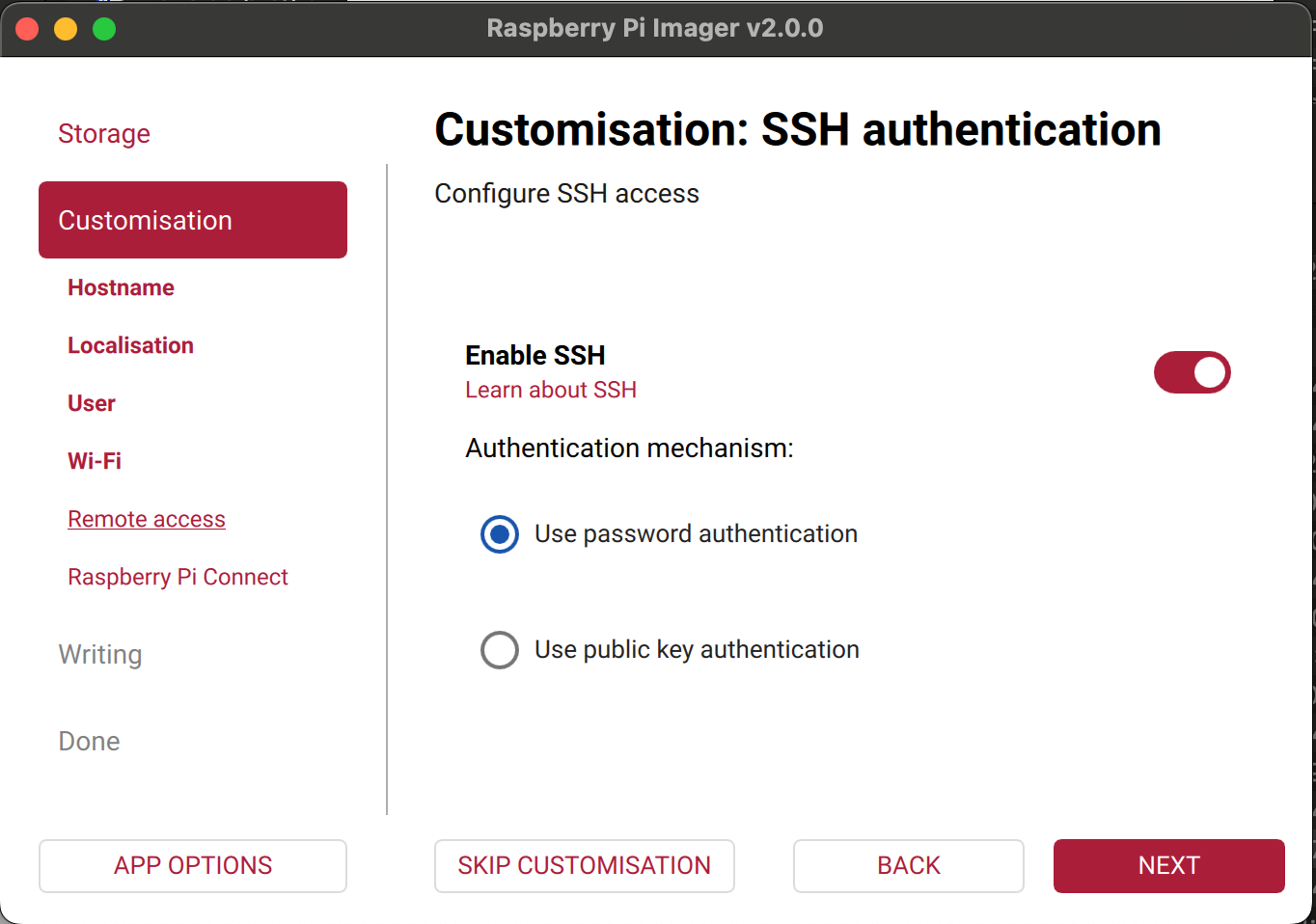
Task: Jump to Localisation settings
Action: [x=130, y=345]
